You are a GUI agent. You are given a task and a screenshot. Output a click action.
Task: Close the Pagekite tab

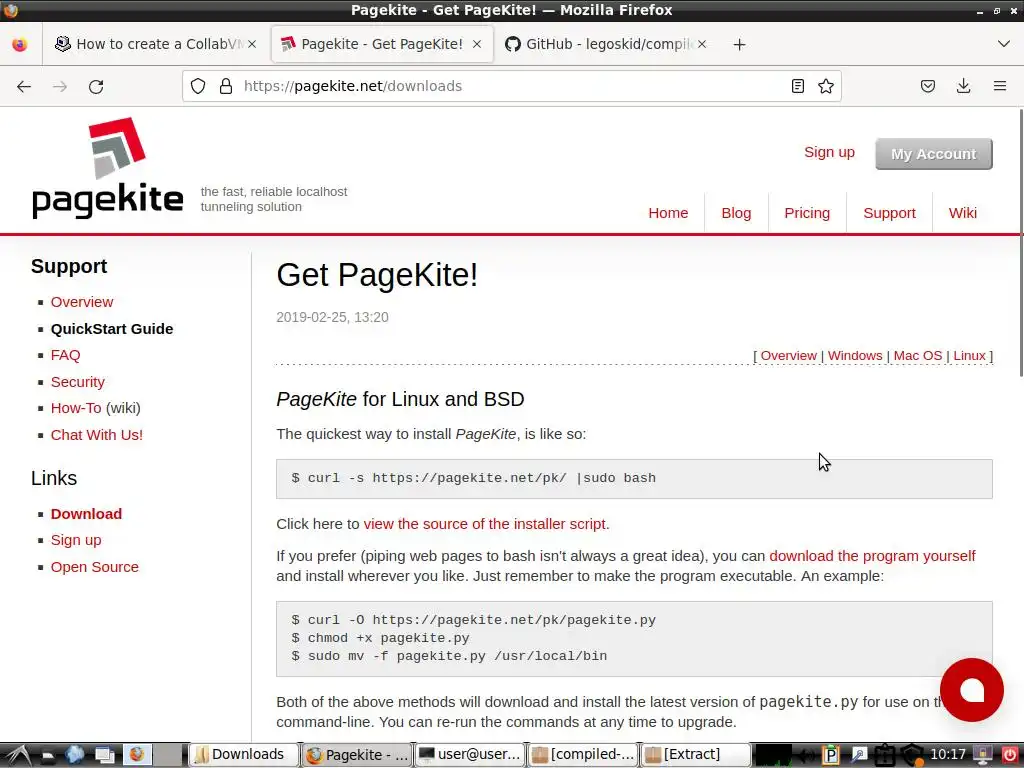(477, 44)
